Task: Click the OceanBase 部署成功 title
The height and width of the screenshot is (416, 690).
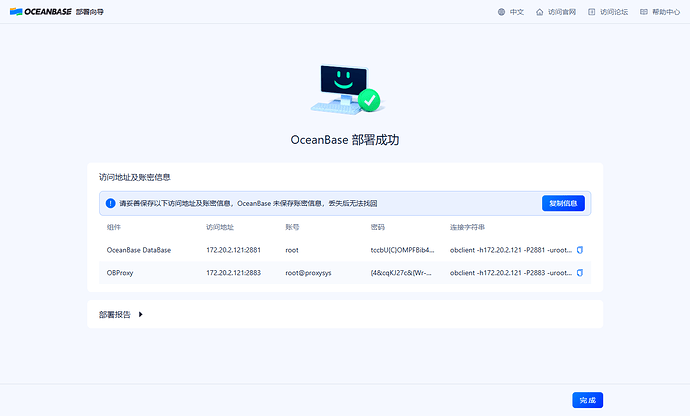Action: point(345,140)
